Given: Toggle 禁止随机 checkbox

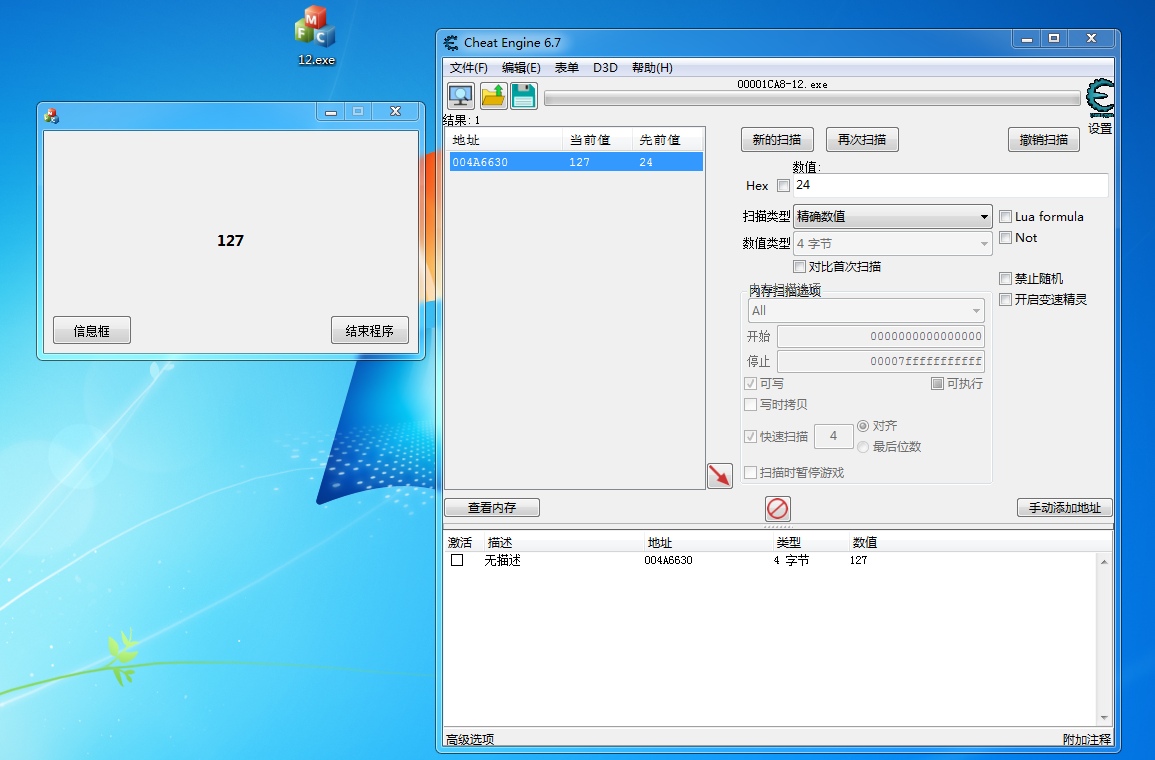Looking at the screenshot, I should click(x=1005, y=278).
